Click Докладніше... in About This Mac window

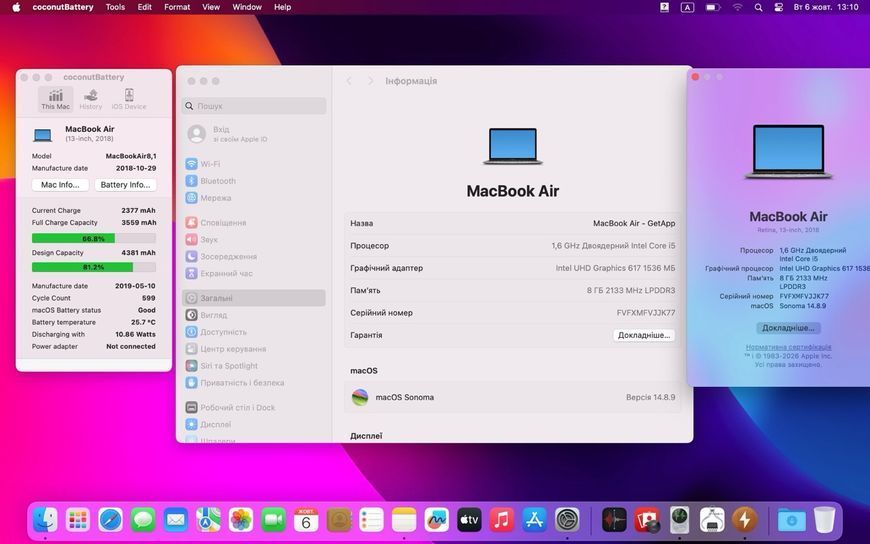click(788, 328)
